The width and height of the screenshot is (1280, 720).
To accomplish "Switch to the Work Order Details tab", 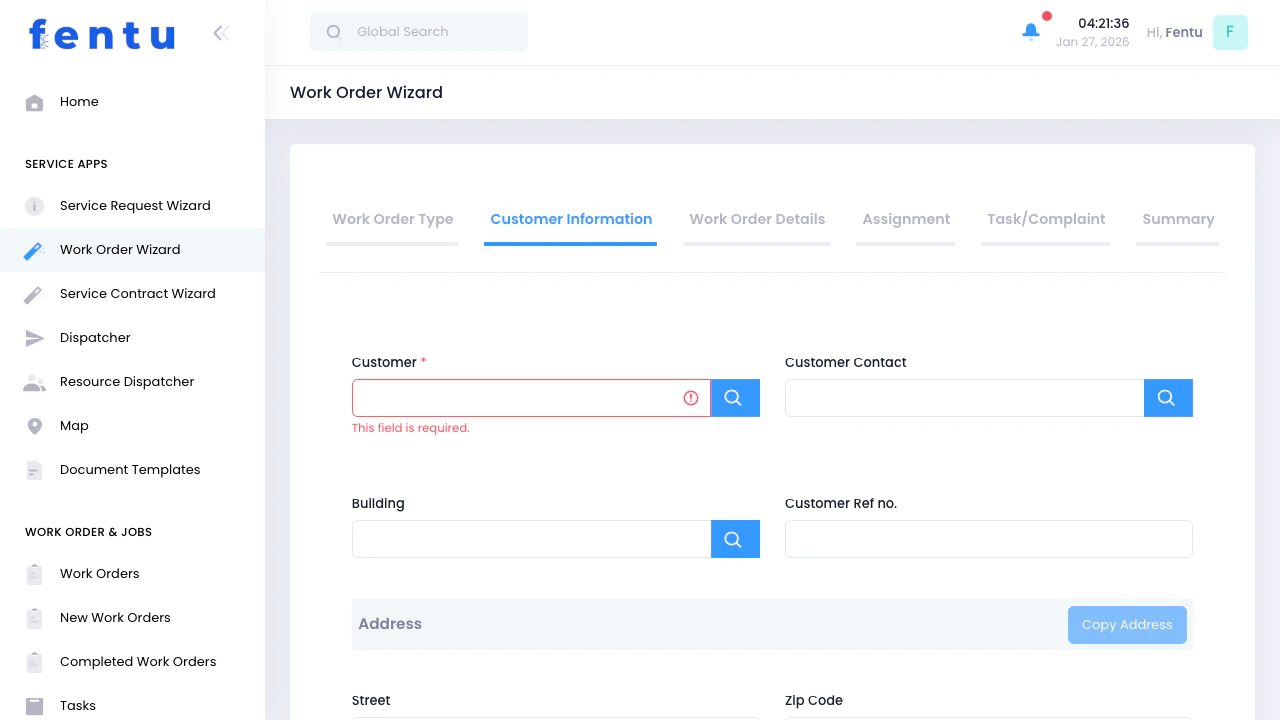I will 757,219.
